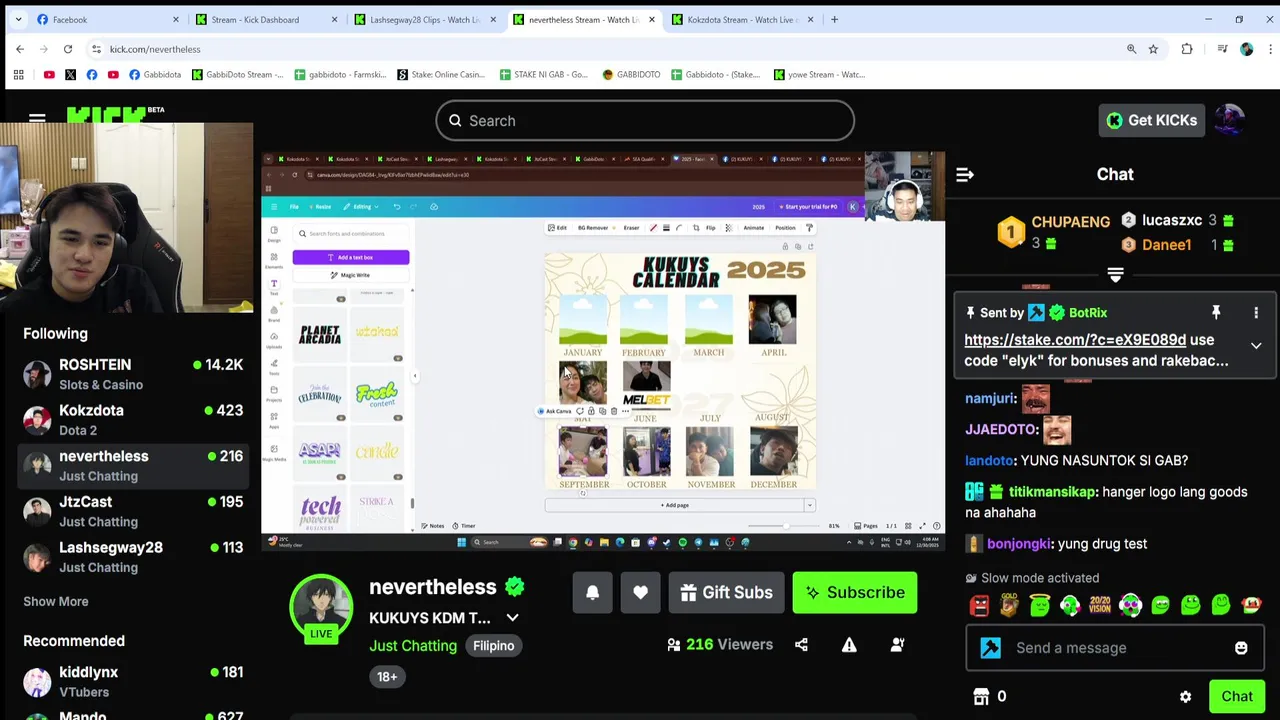This screenshot has height=720, width=1280.
Task: Switch to Lashsegway28 Clips tab
Action: pos(424,19)
